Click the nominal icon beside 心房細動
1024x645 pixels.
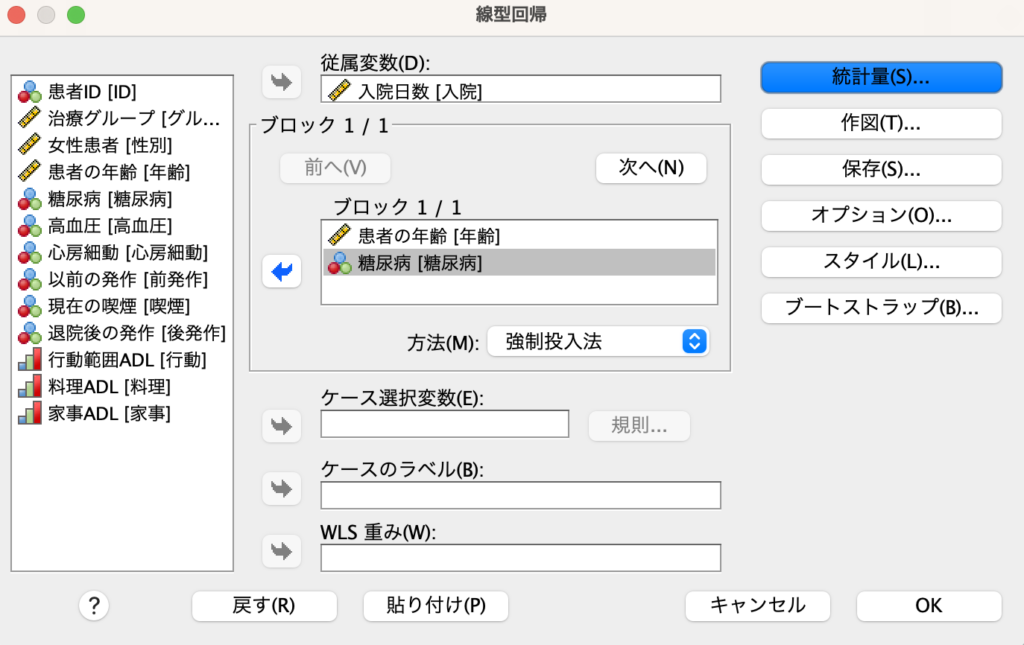pos(29,253)
